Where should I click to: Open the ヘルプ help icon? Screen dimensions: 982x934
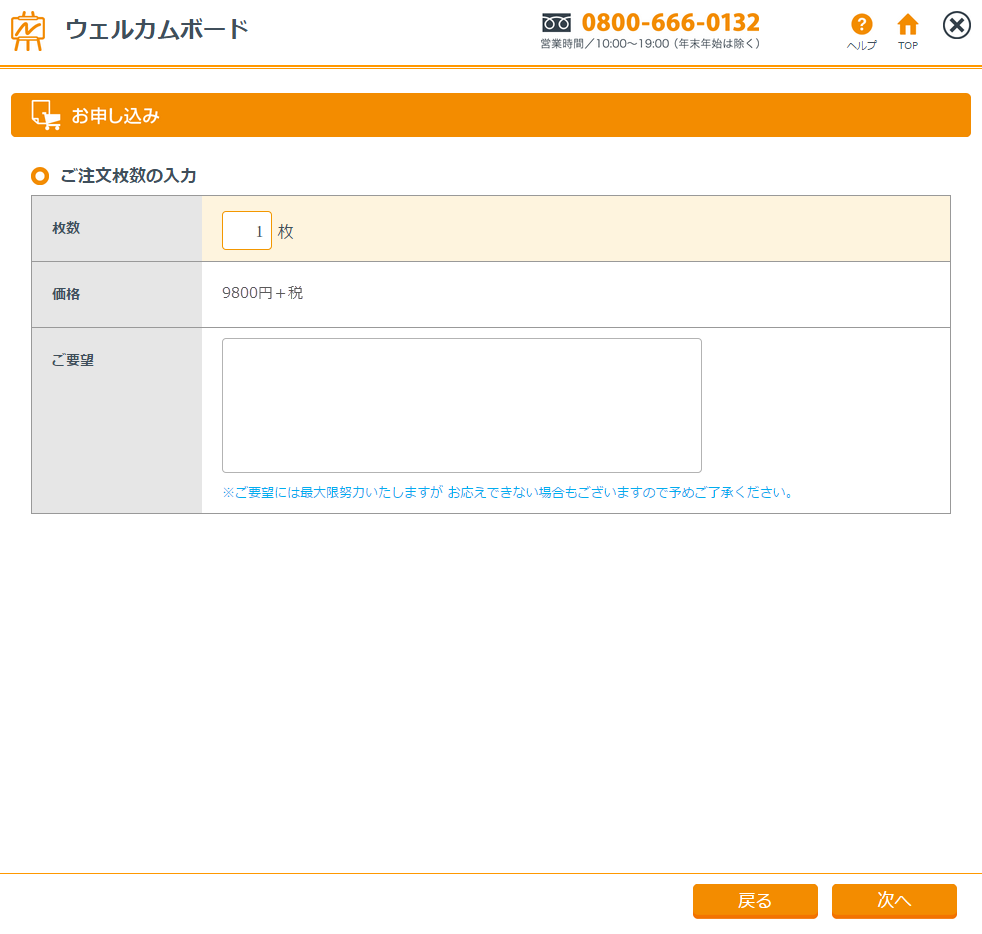(x=861, y=25)
